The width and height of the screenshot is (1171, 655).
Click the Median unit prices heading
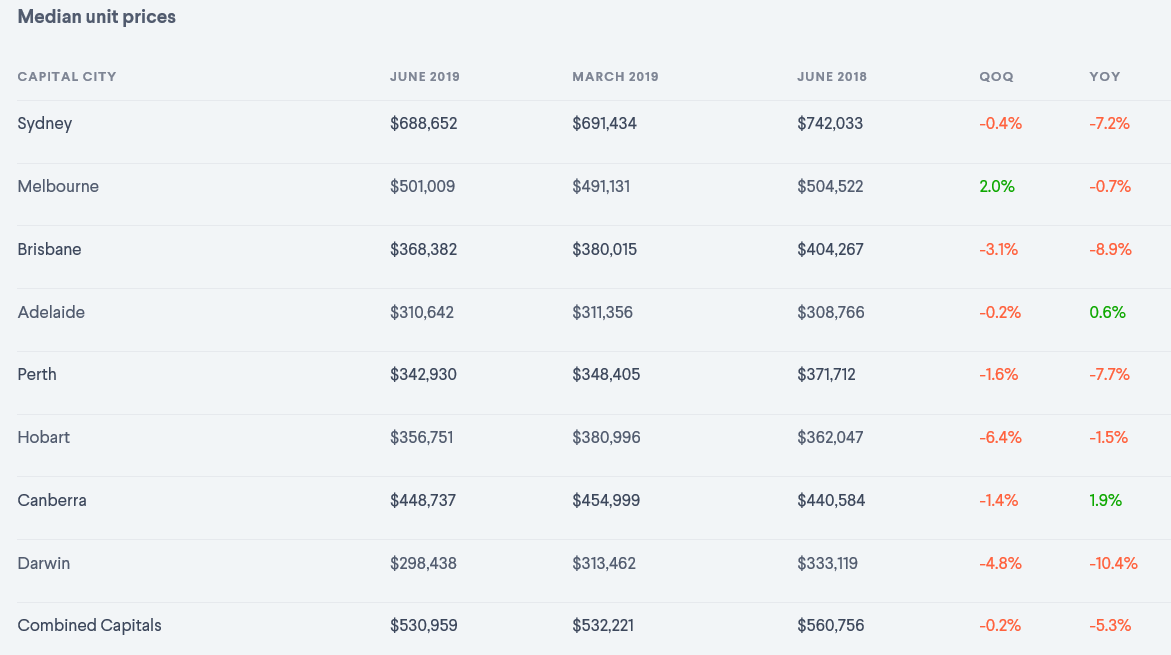click(97, 17)
